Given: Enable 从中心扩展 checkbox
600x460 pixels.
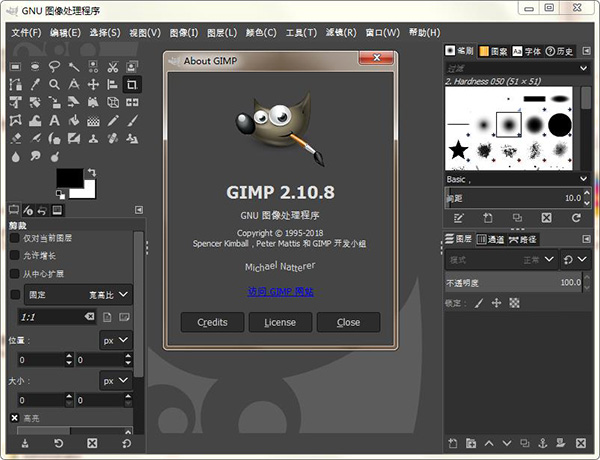Looking at the screenshot, I should tap(15, 274).
